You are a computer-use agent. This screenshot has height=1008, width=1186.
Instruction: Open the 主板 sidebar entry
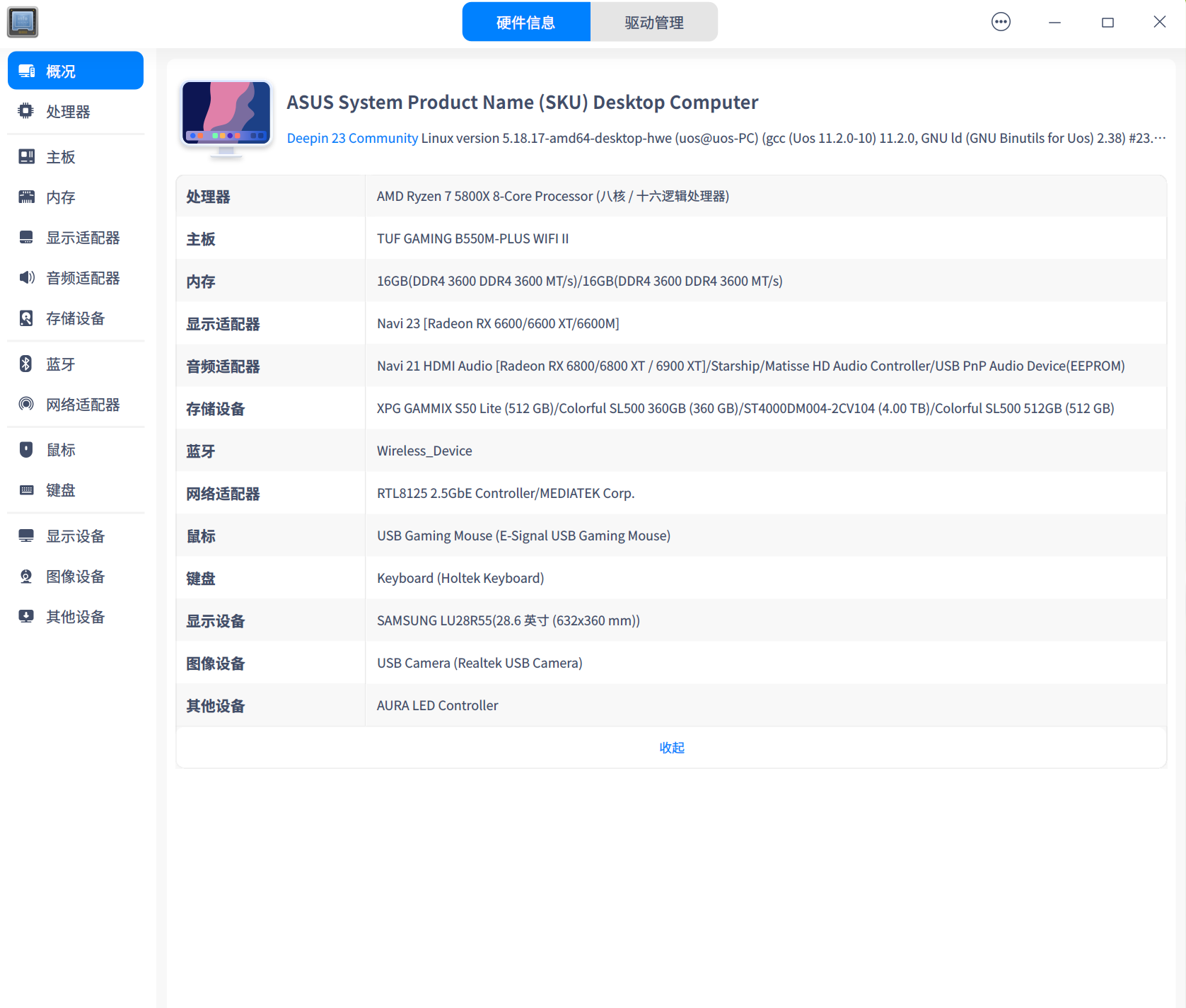[76, 156]
